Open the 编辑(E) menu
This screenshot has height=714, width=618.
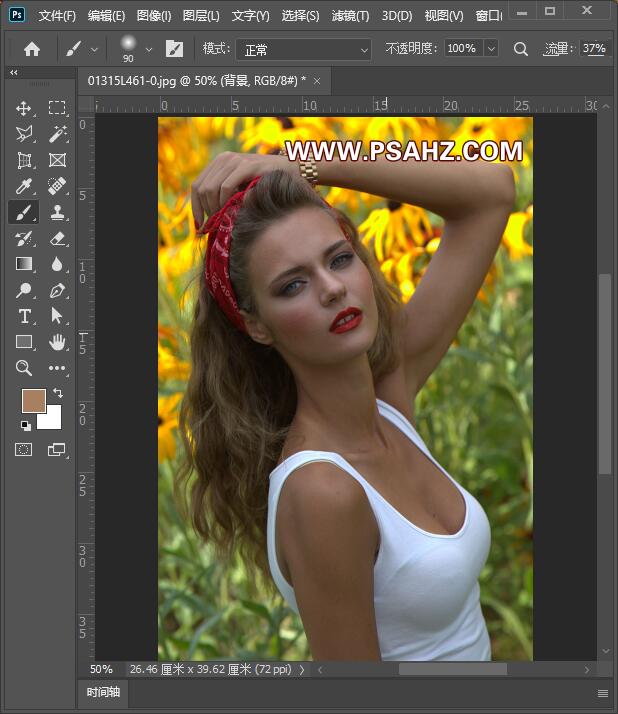tap(106, 16)
